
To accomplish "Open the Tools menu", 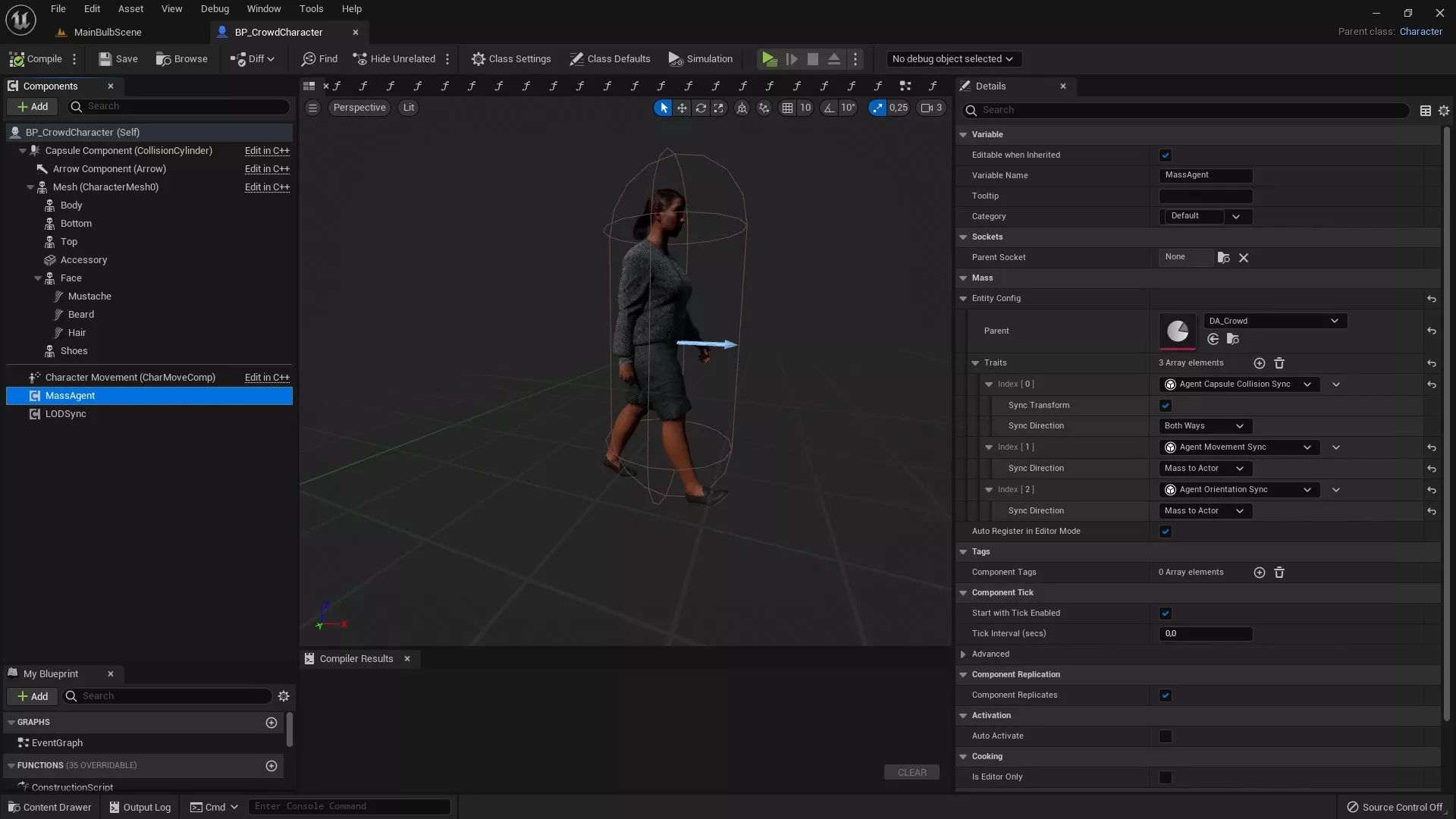I will tap(311, 9).
